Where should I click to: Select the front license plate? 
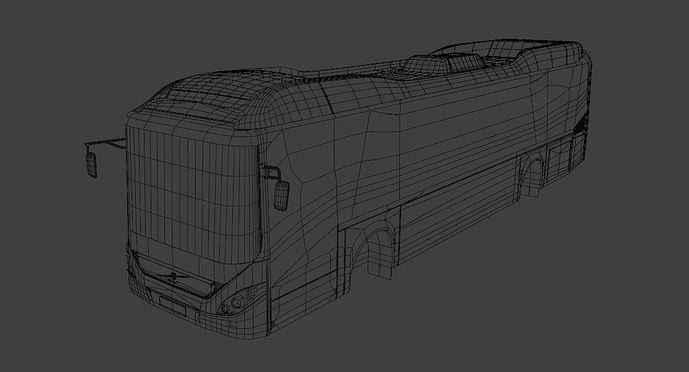tap(172, 306)
